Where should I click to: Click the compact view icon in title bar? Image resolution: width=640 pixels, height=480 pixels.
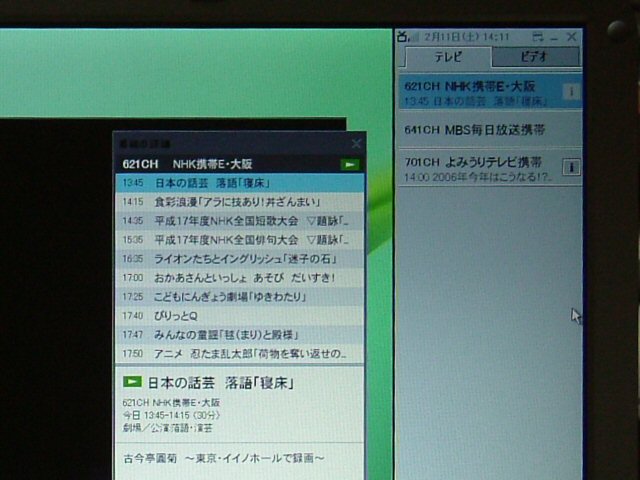coord(537,37)
